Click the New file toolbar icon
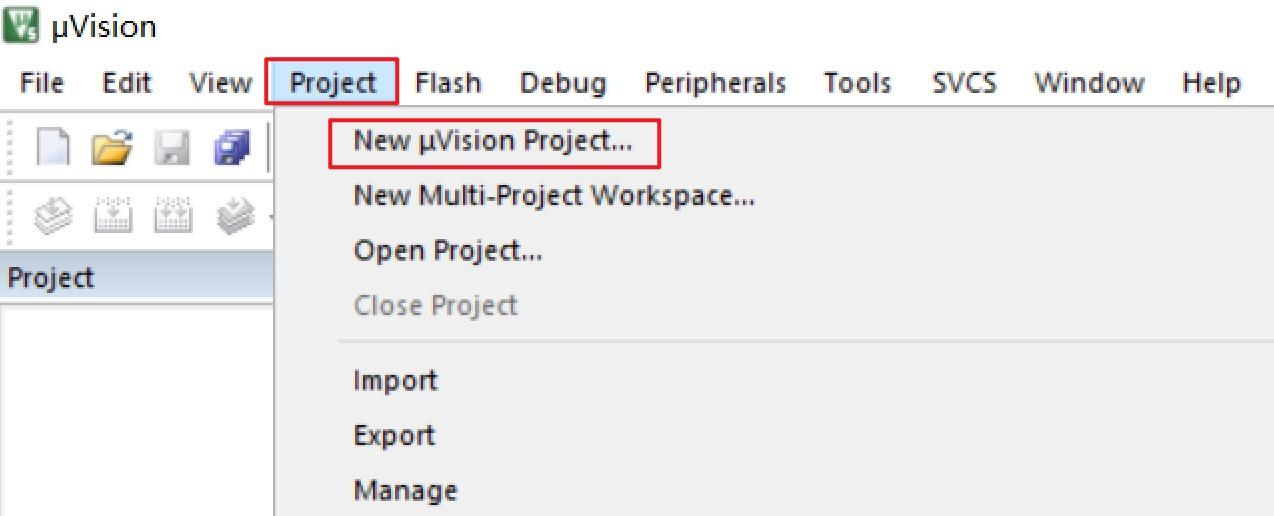1274x516 pixels. [x=54, y=146]
